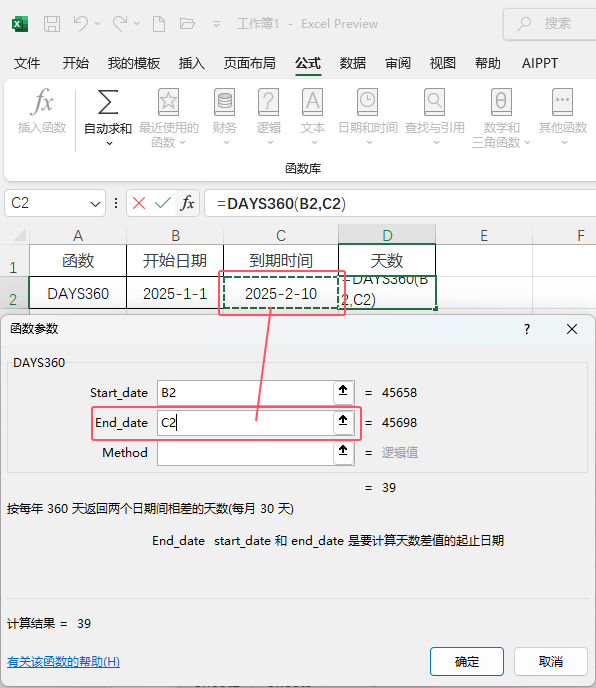The height and width of the screenshot is (688, 596).
Task: Open 查找与引用 functions category
Action: click(x=435, y=117)
